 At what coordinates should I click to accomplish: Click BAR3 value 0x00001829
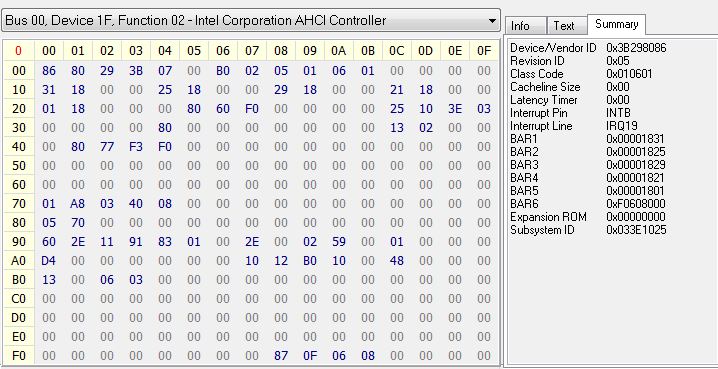[x=636, y=164]
